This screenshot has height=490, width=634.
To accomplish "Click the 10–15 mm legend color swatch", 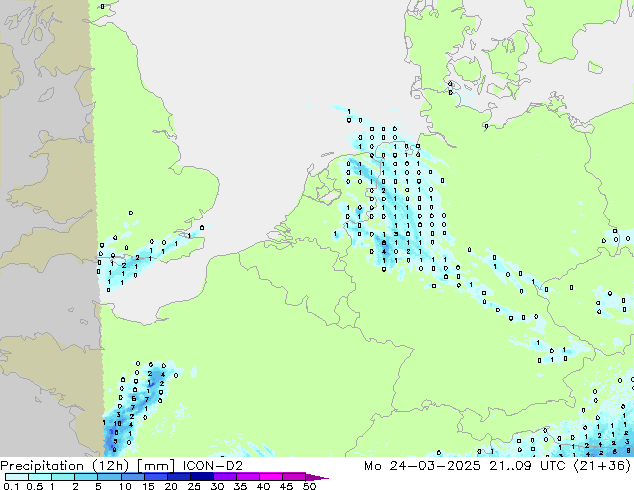I will coord(132,477).
